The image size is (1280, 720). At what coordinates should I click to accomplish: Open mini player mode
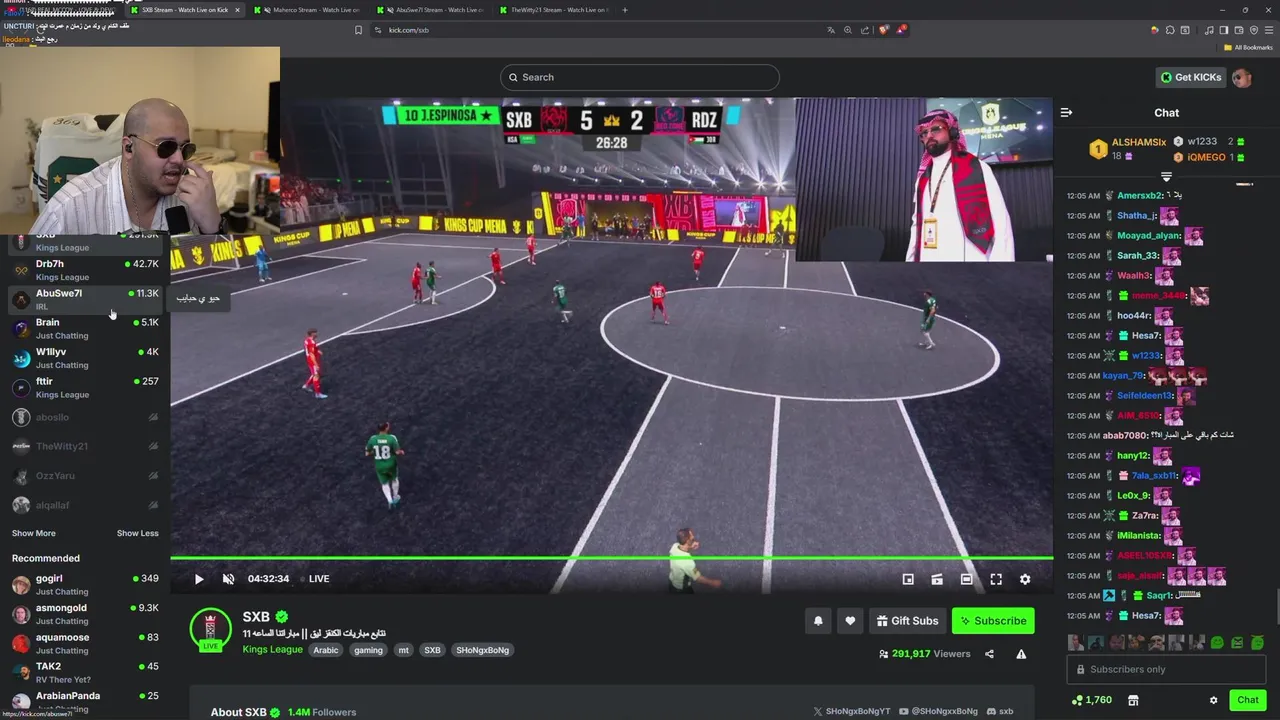908,579
